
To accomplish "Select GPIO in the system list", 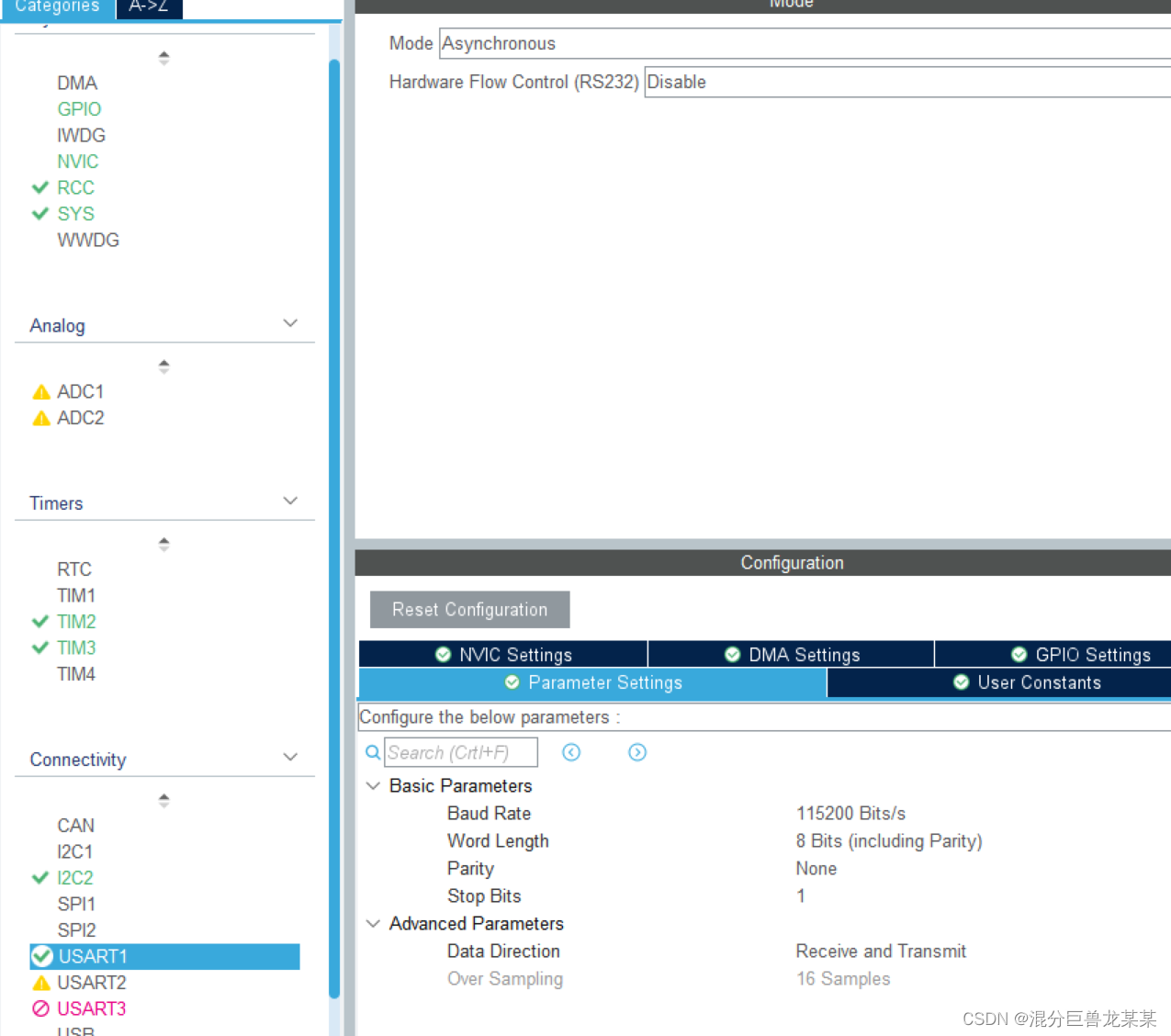I will click(x=79, y=109).
